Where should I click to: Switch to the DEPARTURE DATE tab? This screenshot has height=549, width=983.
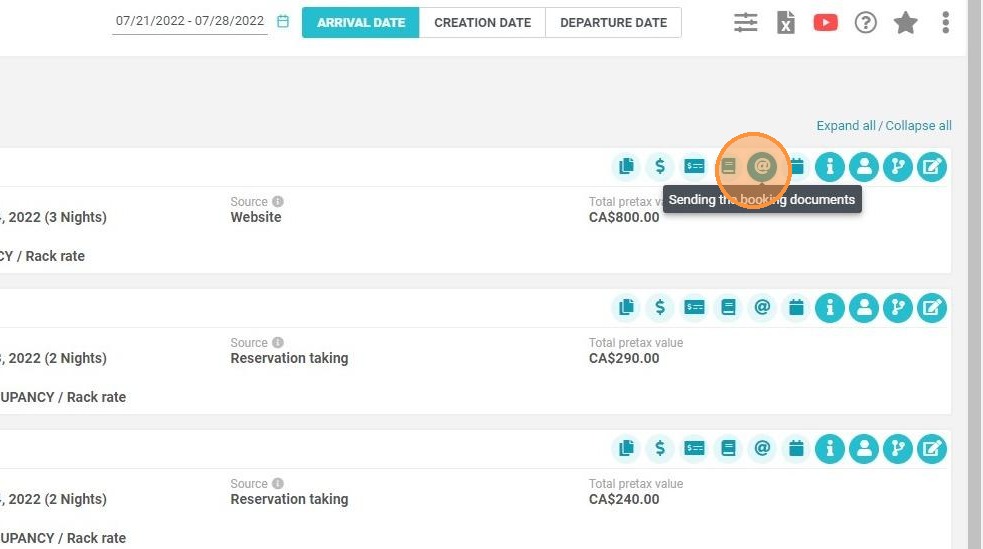[613, 23]
